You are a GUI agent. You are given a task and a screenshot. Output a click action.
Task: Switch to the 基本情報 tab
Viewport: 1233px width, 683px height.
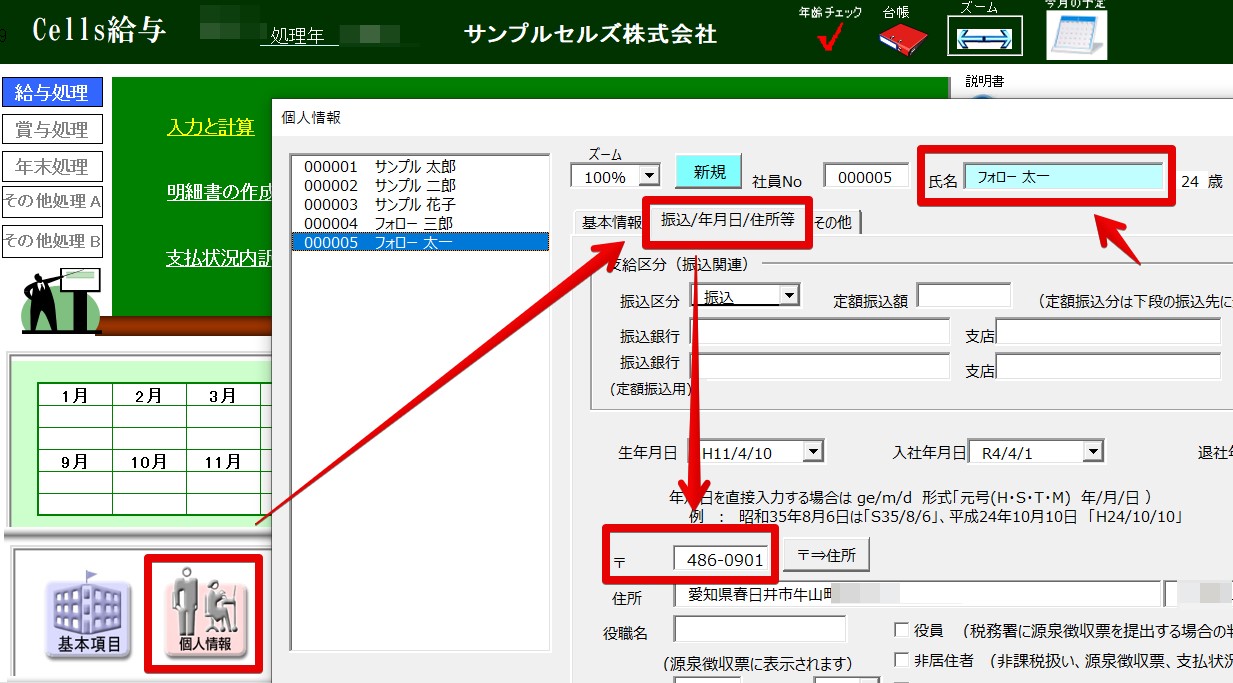click(611, 222)
